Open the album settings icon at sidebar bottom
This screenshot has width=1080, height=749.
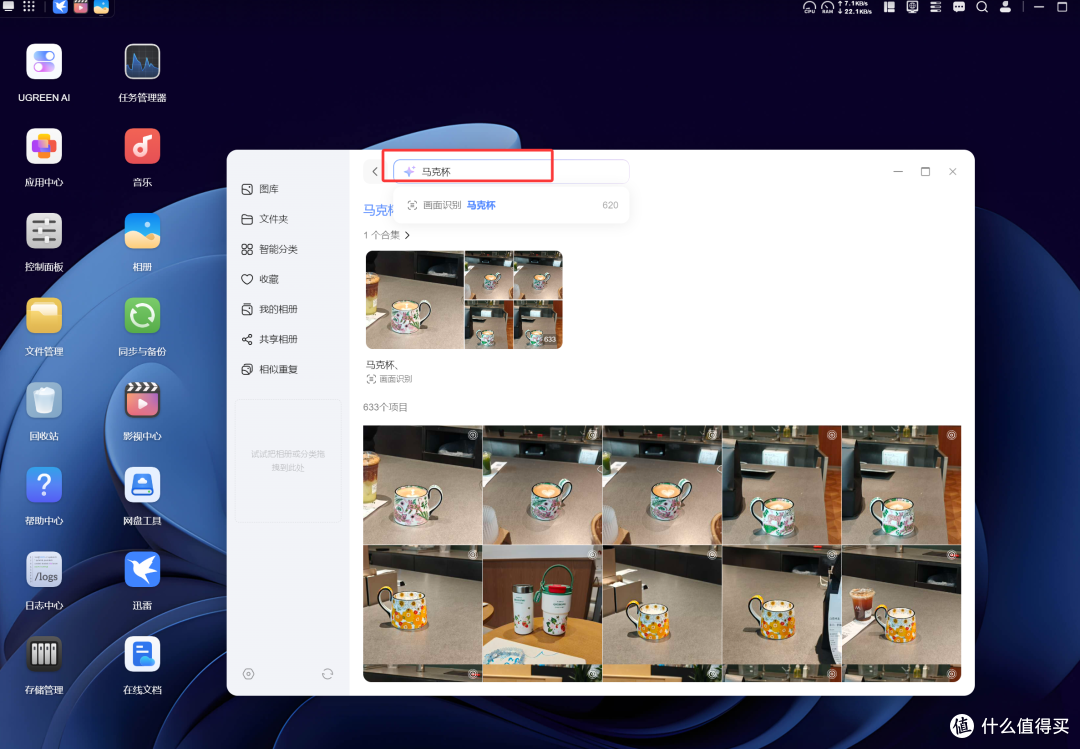pyautogui.click(x=249, y=674)
